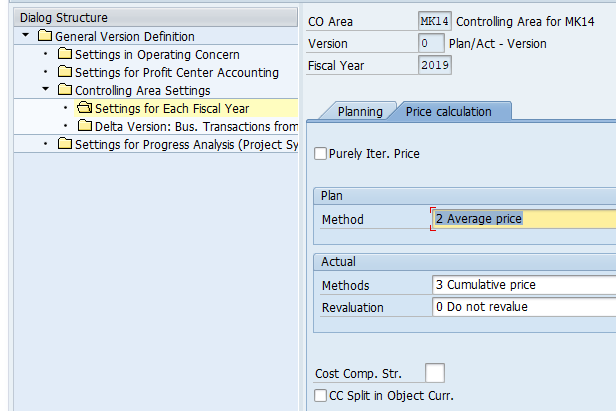The image size is (616, 411).
Task: Enable the Purely Iter. Price checkbox
Action: coord(321,154)
